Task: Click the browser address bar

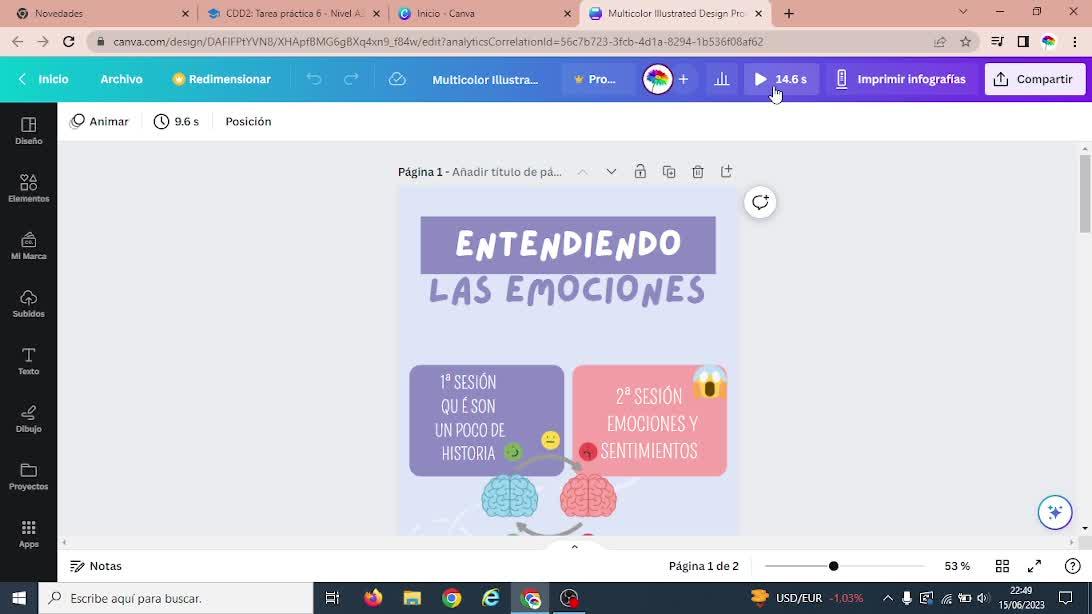Action: (x=515, y=42)
